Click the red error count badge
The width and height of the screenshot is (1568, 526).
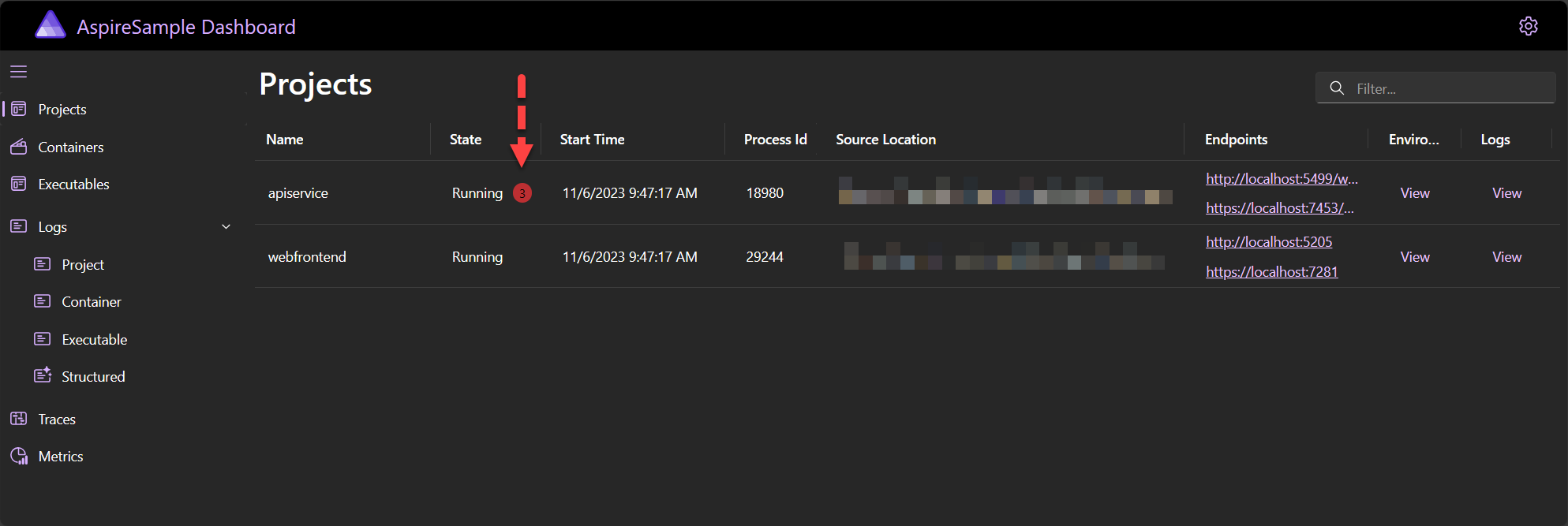(x=522, y=193)
